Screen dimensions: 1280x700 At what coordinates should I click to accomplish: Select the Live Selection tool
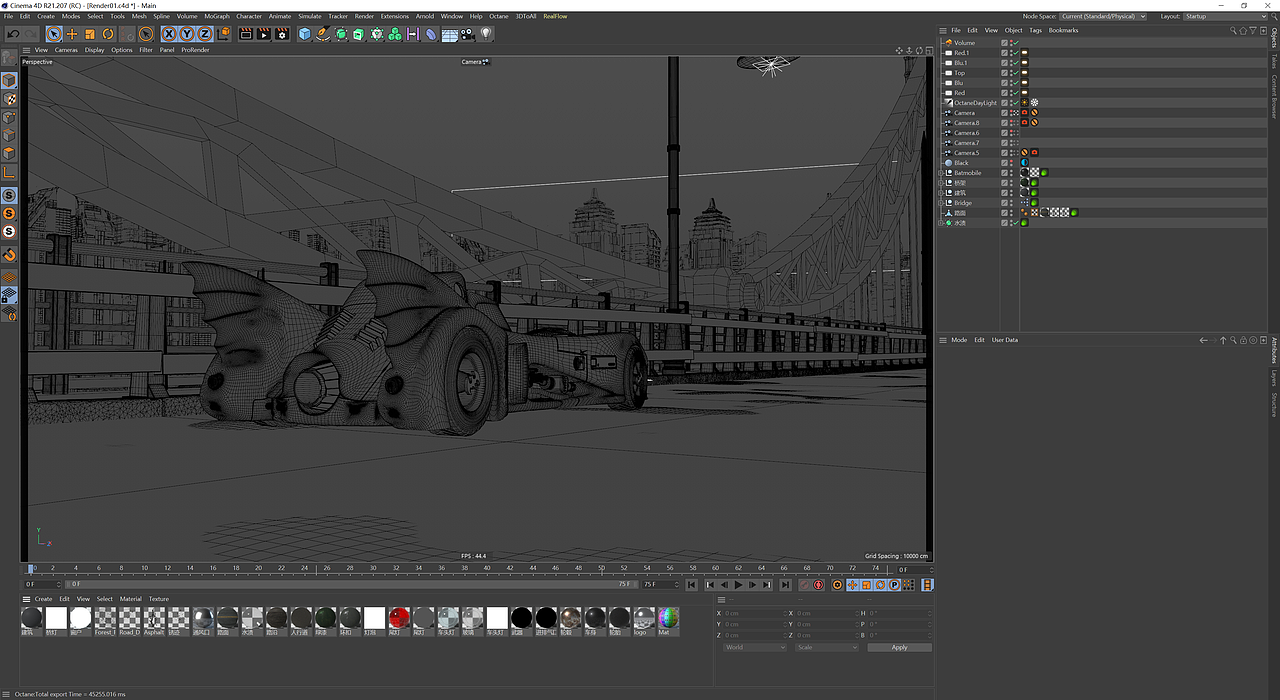pos(54,34)
